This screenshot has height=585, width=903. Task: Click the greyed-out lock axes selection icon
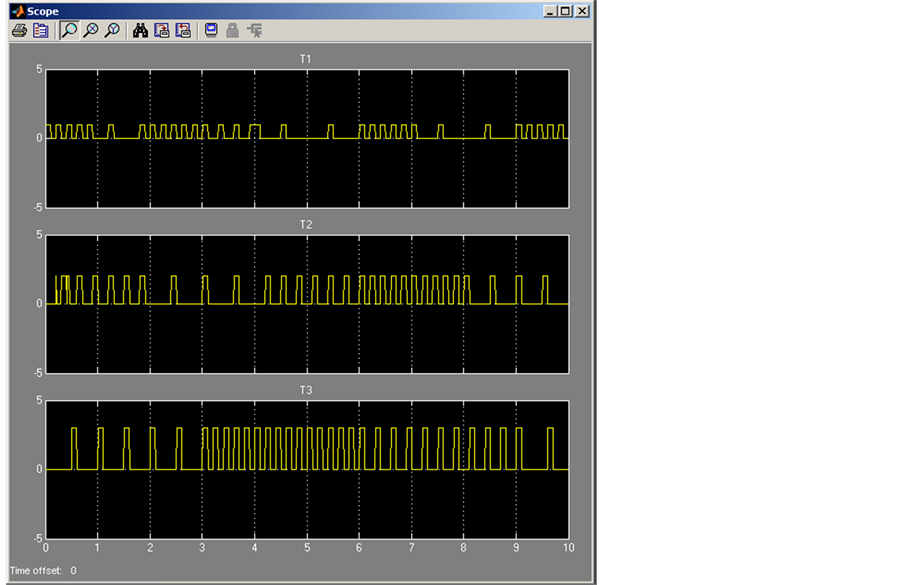(x=232, y=31)
